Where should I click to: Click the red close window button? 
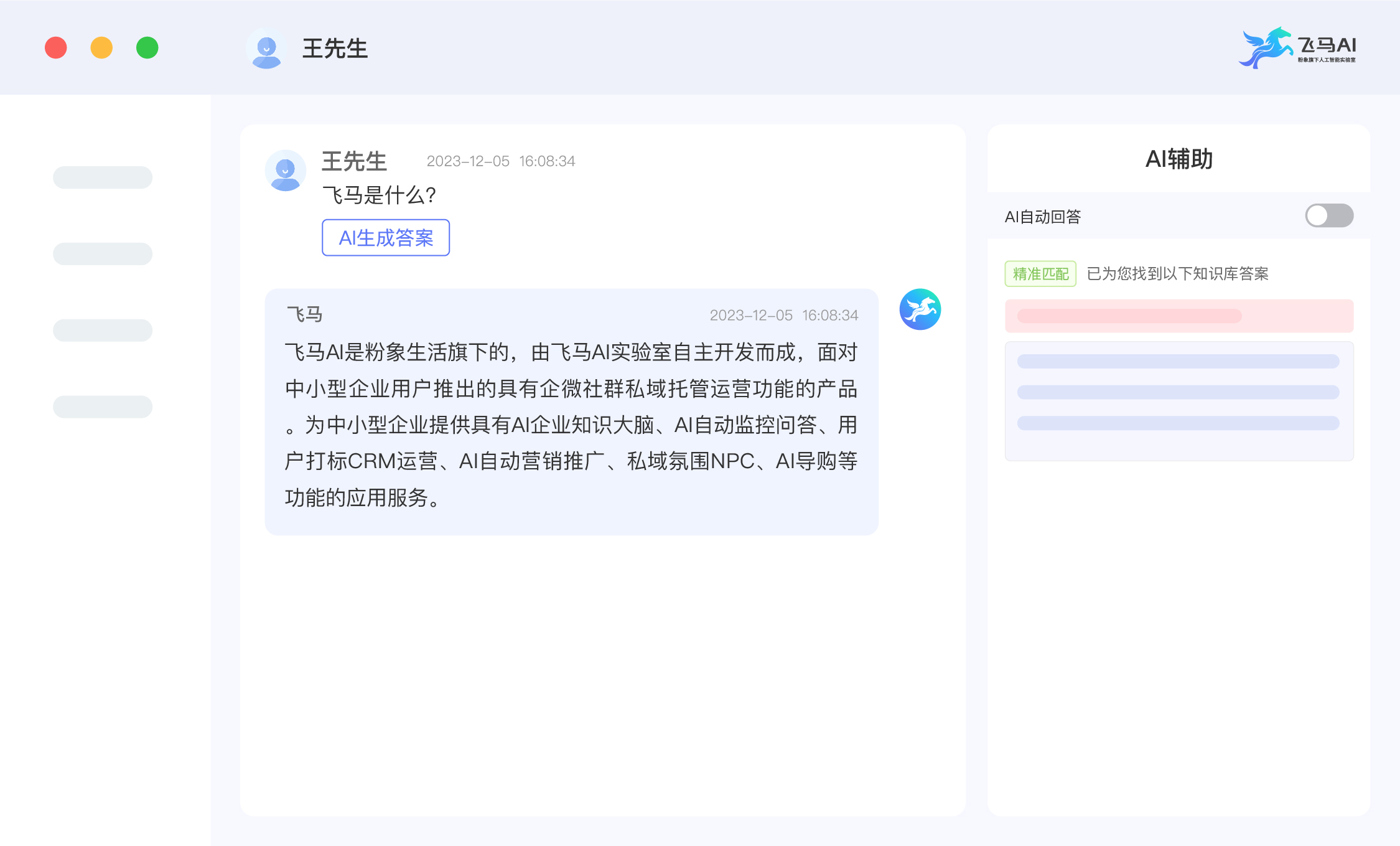click(56, 48)
